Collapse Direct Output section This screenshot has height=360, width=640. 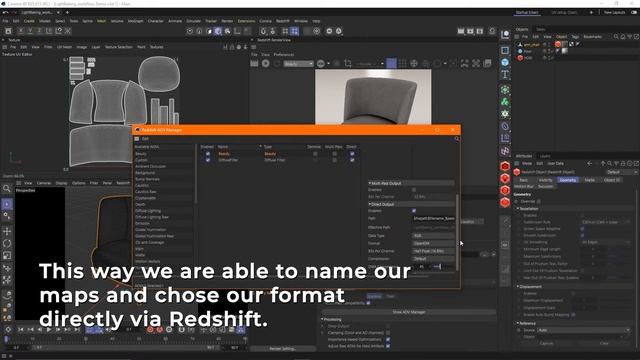click(370, 204)
